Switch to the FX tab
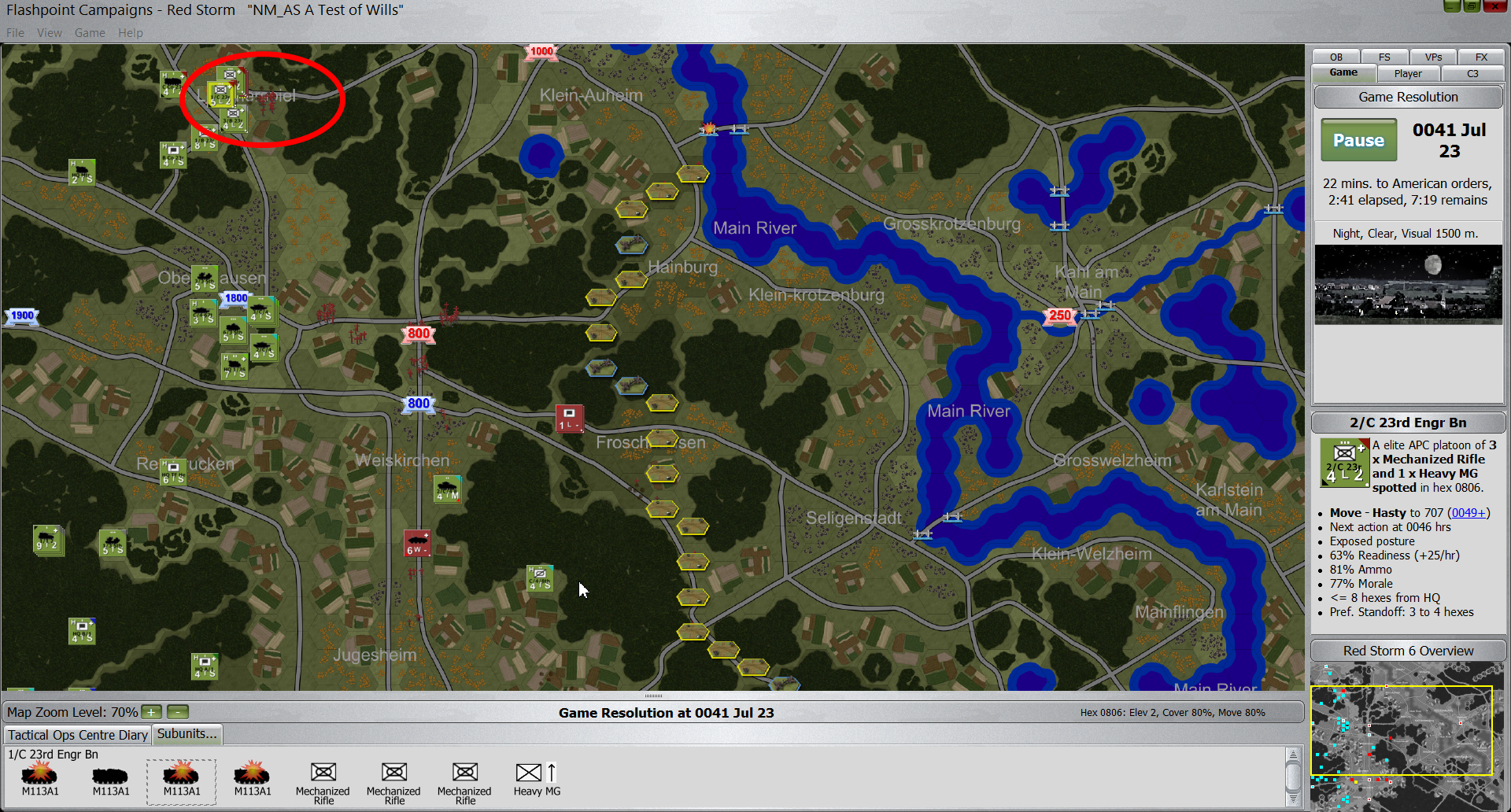1511x812 pixels. pyautogui.click(x=1481, y=57)
